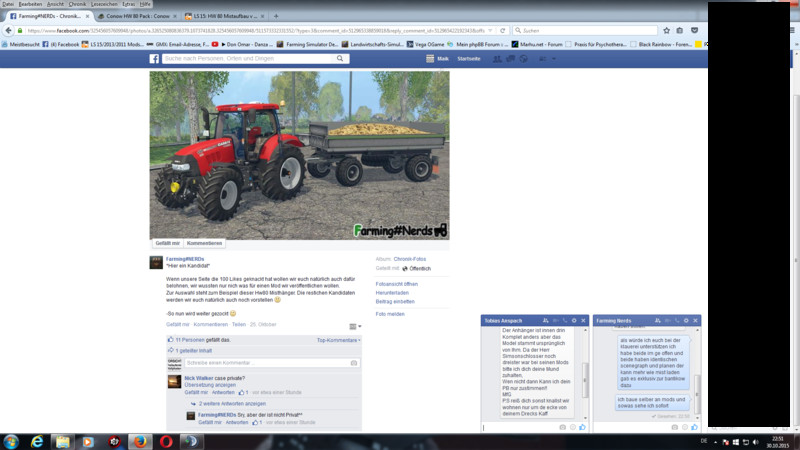800x450 pixels.
Task: Start voice call in Farming Nerds chat
Action: (677, 320)
